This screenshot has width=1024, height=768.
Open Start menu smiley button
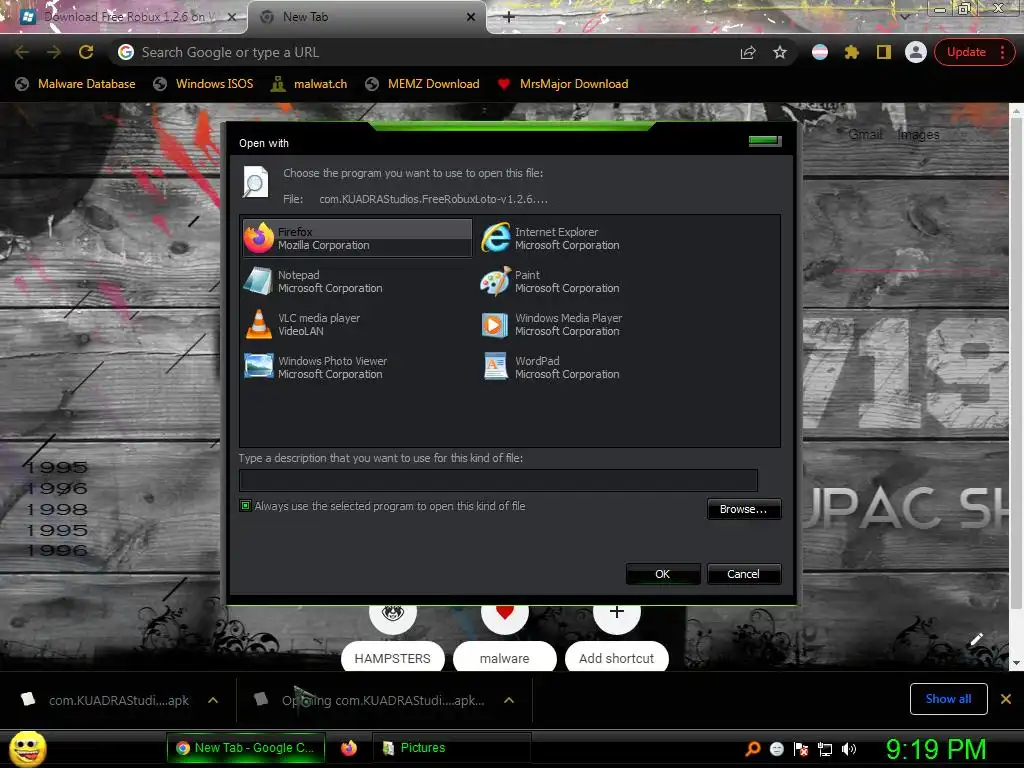[x=27, y=749]
